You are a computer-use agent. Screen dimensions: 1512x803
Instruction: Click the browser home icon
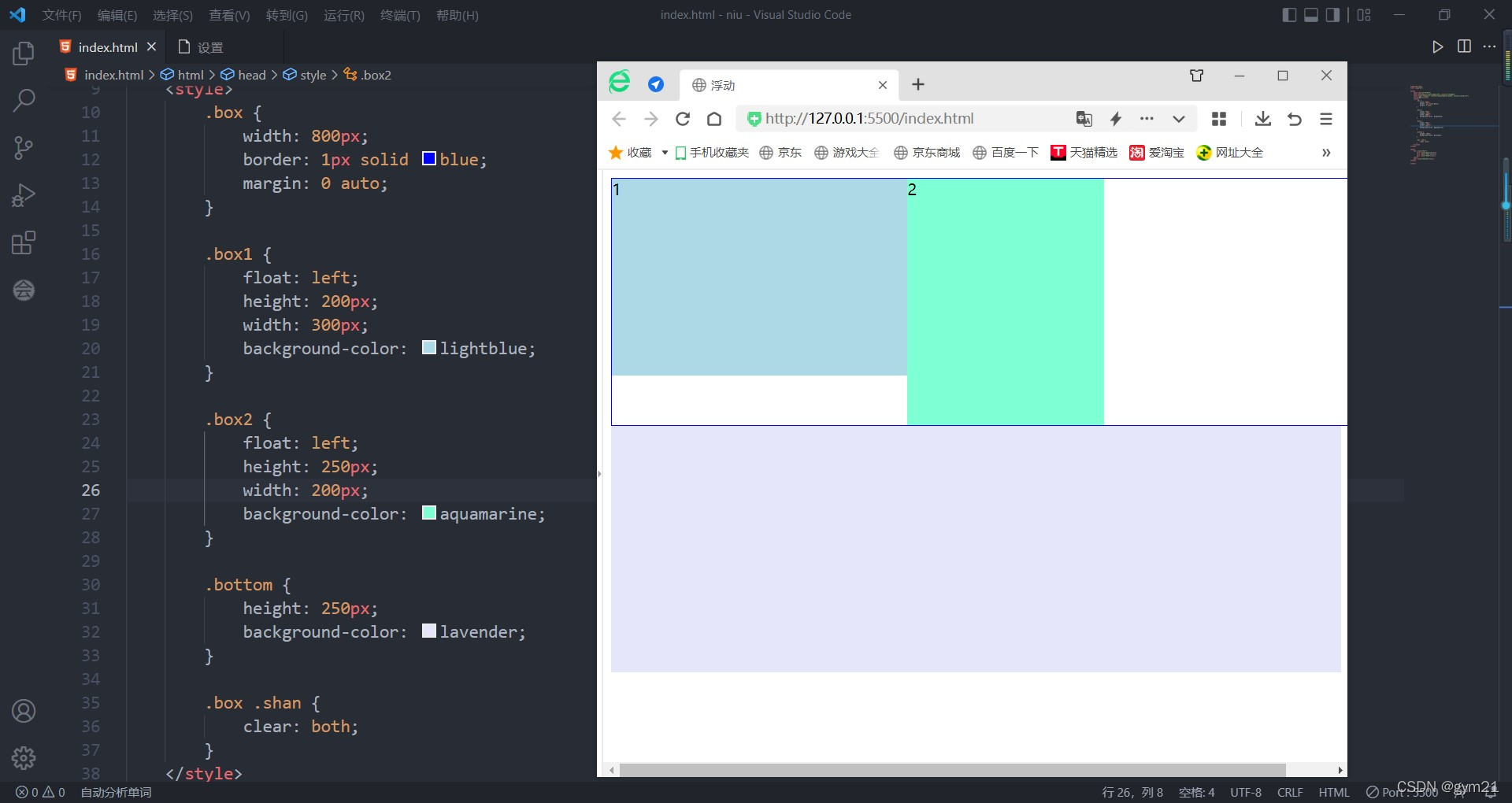pos(714,119)
